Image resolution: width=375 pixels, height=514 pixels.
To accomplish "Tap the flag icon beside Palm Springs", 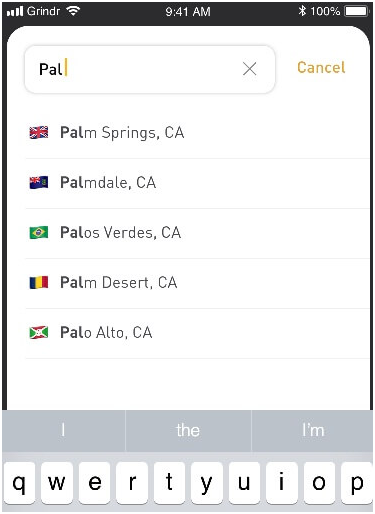I will click(x=39, y=133).
